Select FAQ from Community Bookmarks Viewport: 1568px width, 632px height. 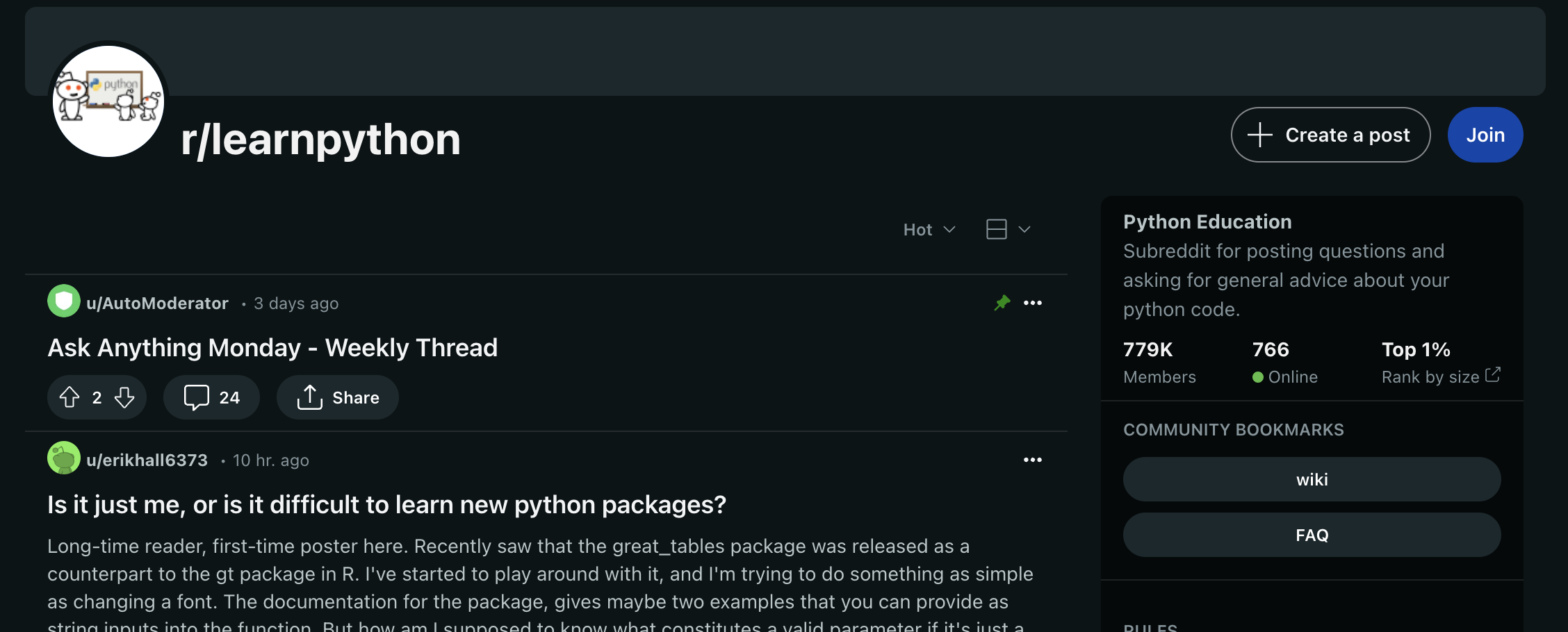click(x=1311, y=534)
